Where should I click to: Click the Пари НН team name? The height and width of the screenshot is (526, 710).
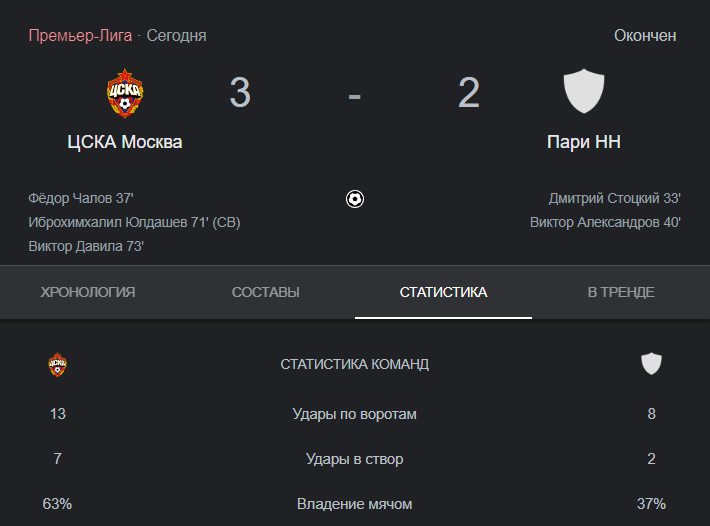point(584,142)
